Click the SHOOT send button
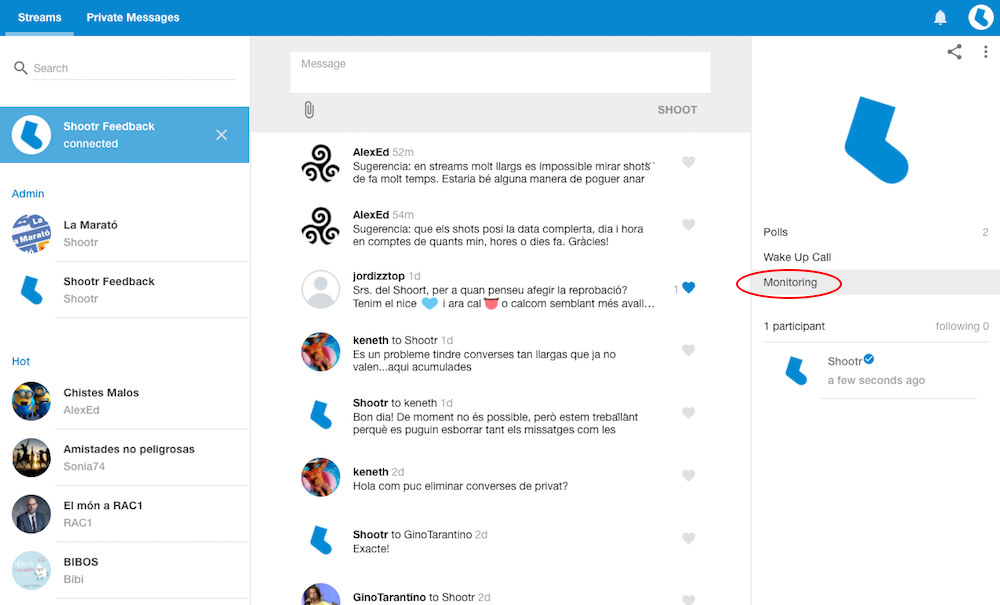Image resolution: width=1000 pixels, height=605 pixels. [677, 110]
